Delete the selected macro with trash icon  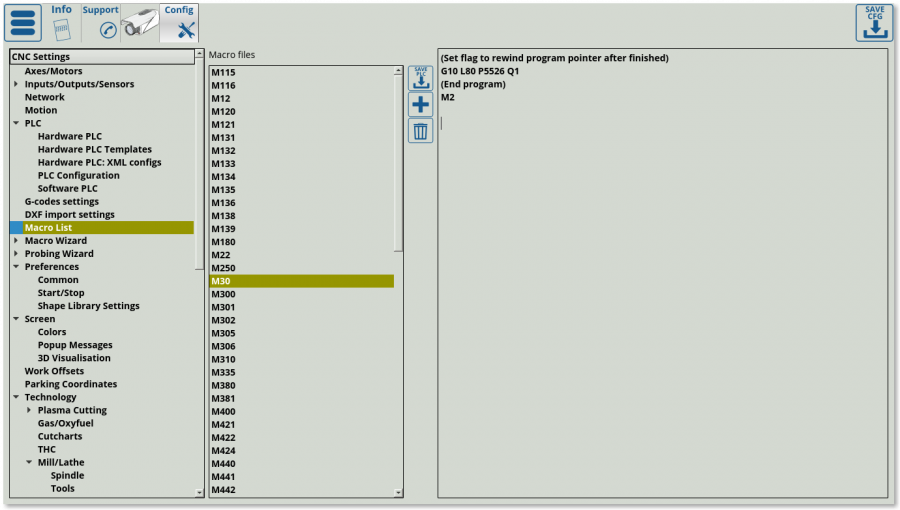pyautogui.click(x=421, y=131)
